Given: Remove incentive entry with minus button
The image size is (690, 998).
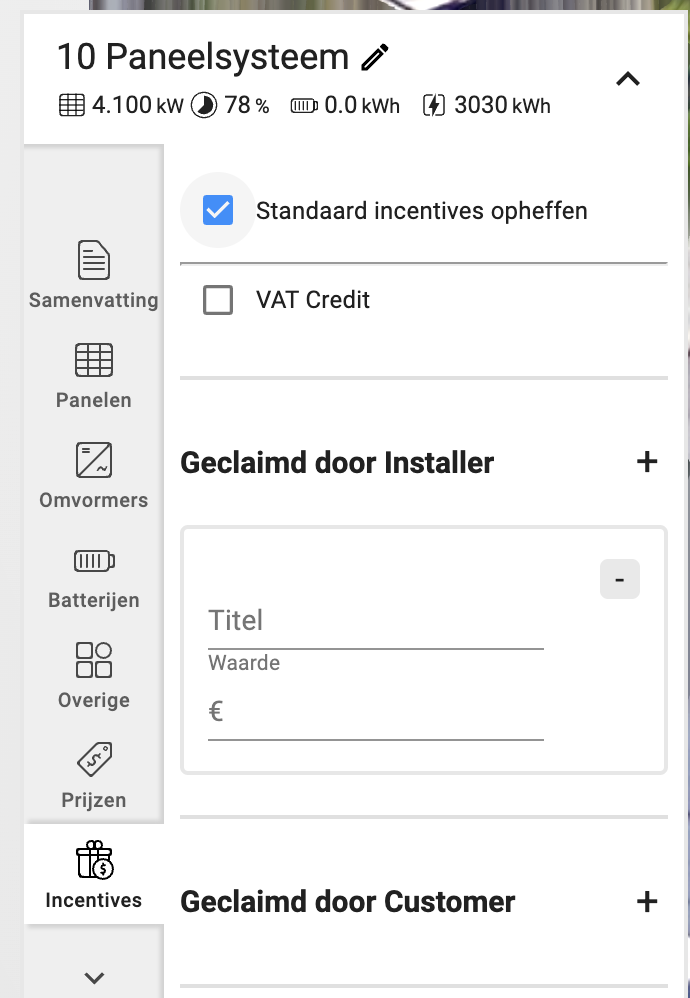Looking at the screenshot, I should point(619,579).
